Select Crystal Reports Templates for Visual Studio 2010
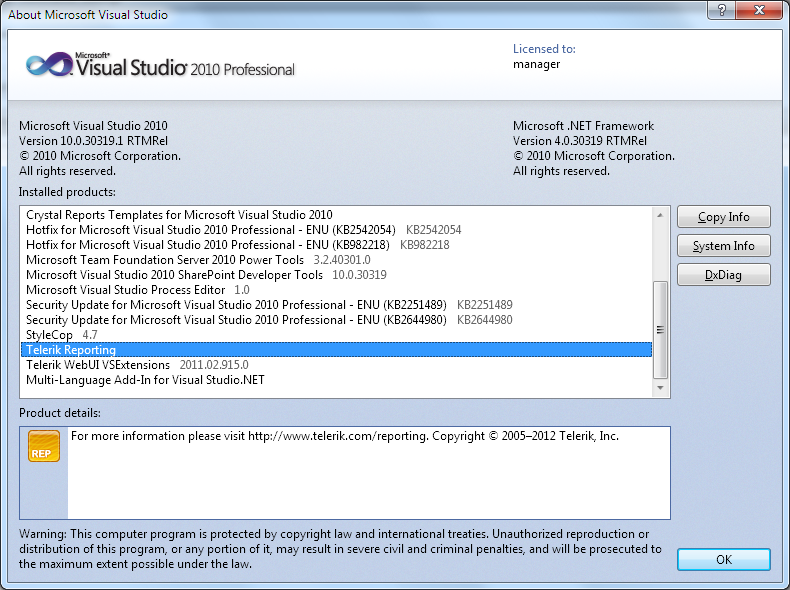 (x=336, y=215)
